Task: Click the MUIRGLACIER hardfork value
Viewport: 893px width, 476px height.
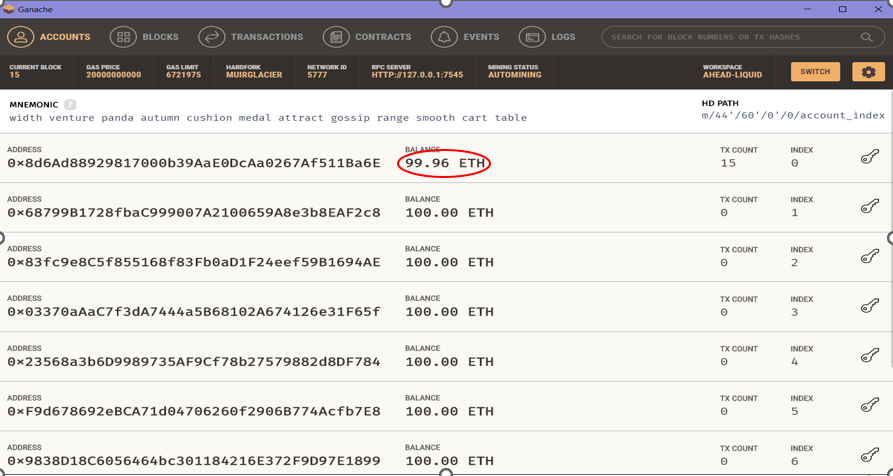Action: (x=254, y=75)
